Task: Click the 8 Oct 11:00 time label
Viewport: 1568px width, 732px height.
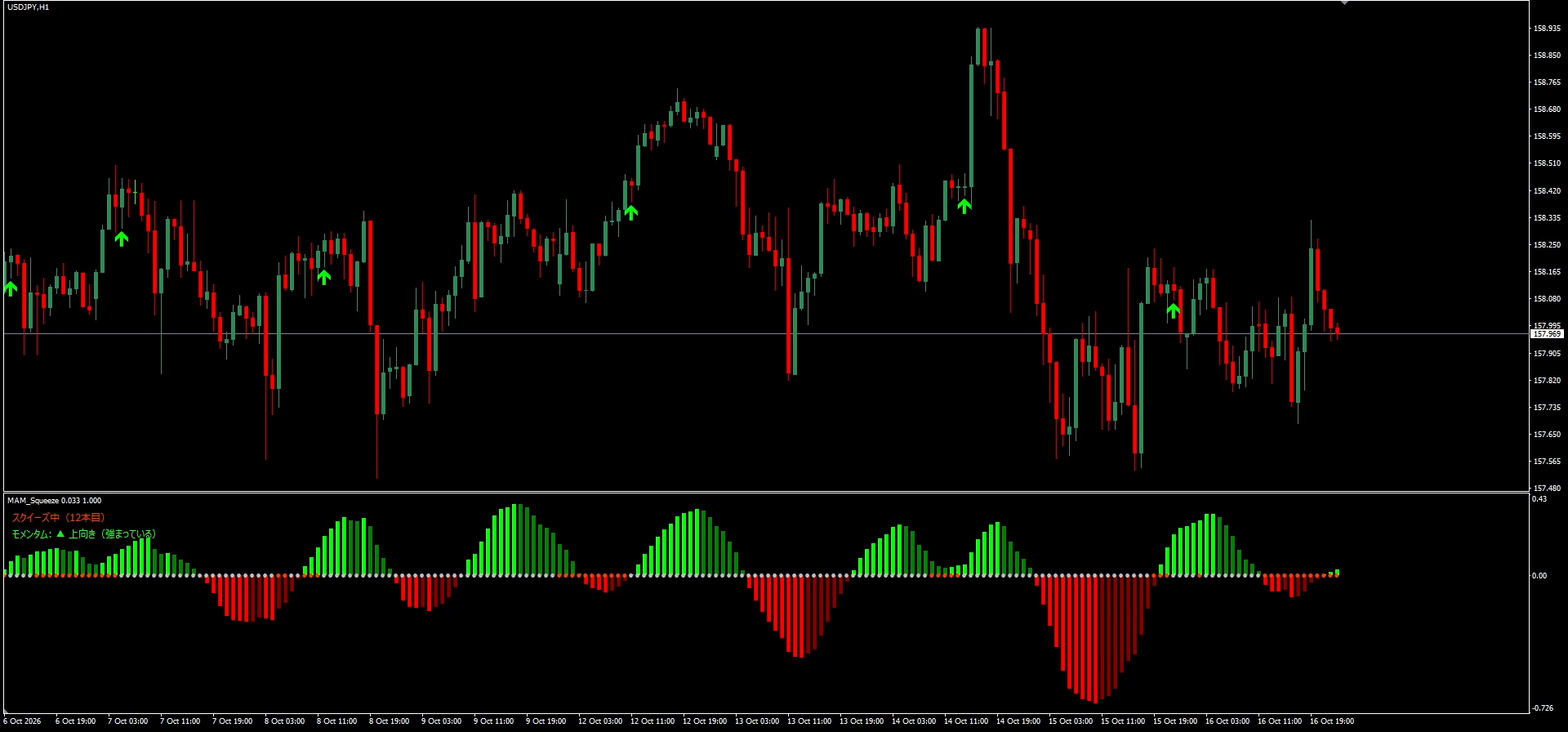Action: pyautogui.click(x=337, y=721)
